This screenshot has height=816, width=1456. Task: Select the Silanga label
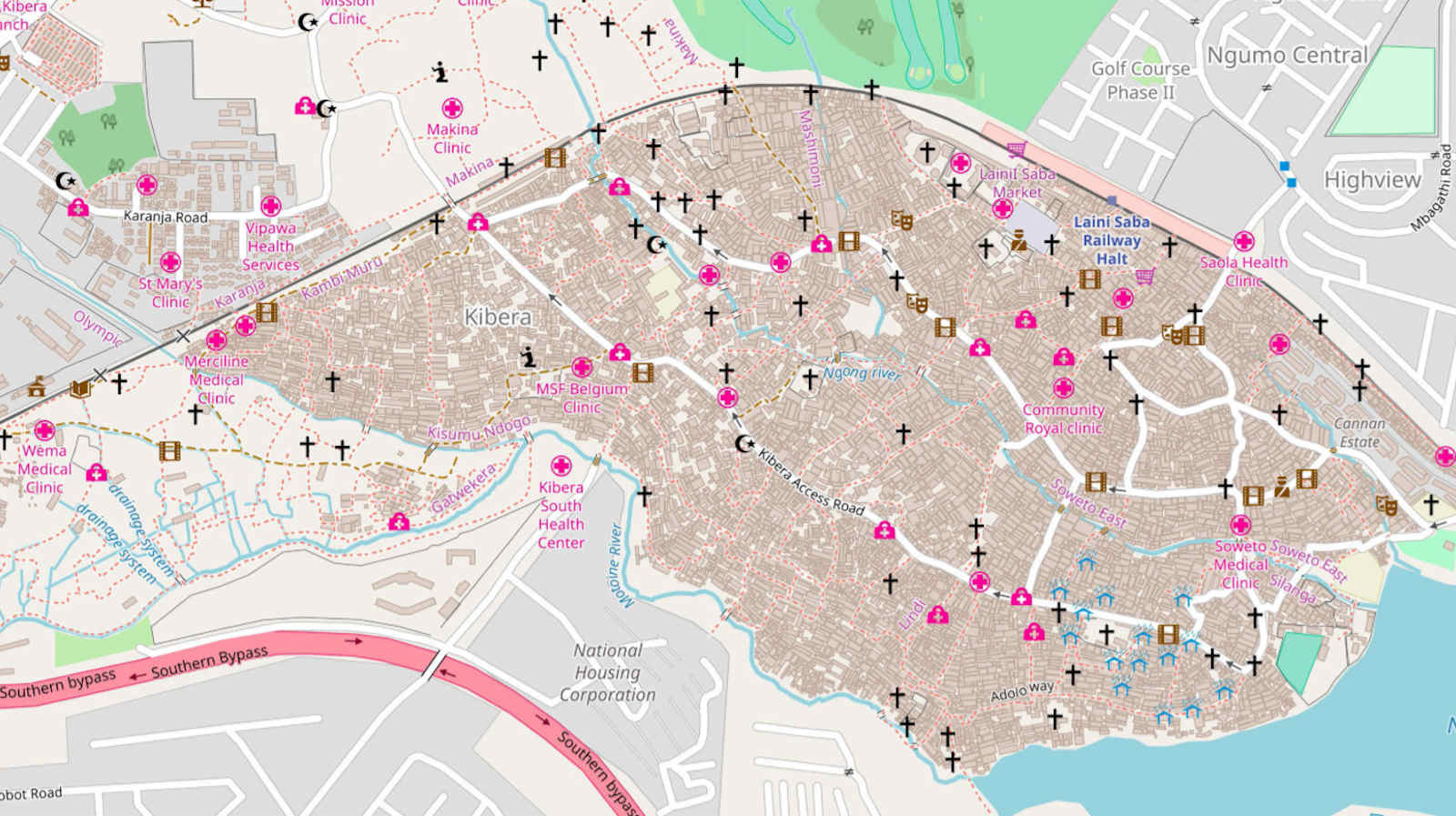tap(1293, 589)
